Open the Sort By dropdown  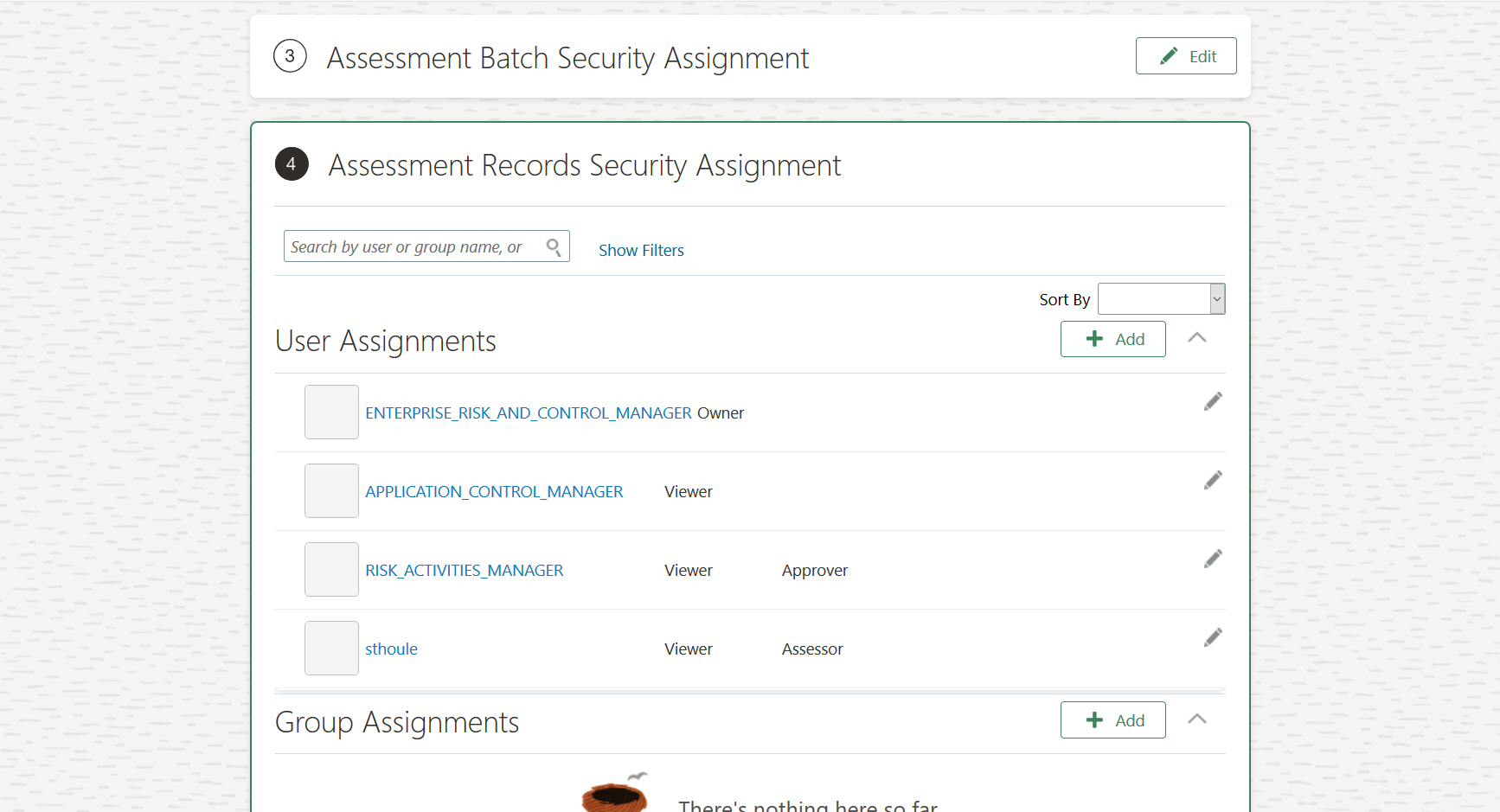[1161, 299]
